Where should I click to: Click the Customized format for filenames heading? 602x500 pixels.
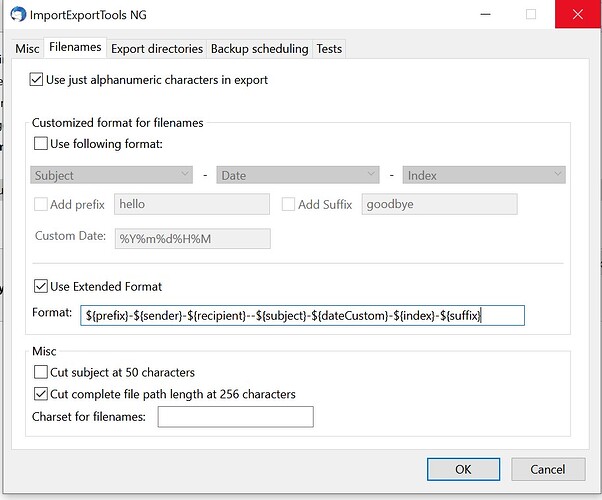pyautogui.click(x=117, y=123)
